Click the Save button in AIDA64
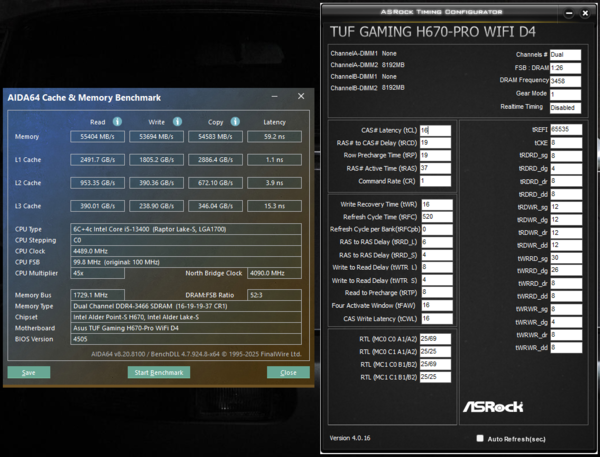The height and width of the screenshot is (457, 600). click(x=29, y=372)
